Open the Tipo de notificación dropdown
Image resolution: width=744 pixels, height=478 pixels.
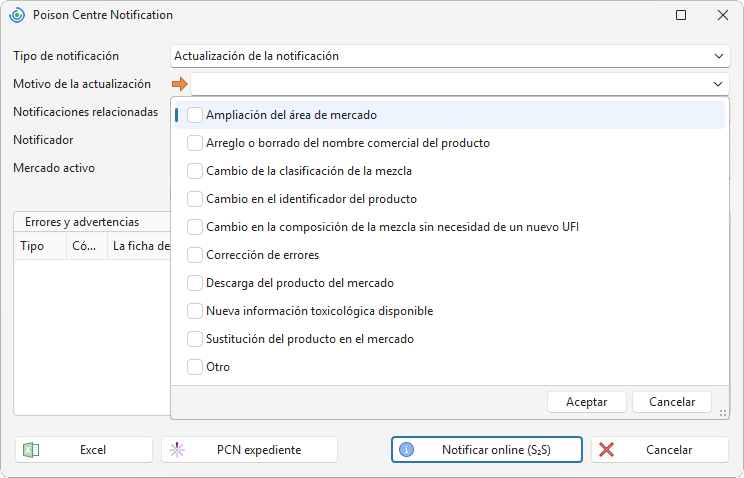450,56
